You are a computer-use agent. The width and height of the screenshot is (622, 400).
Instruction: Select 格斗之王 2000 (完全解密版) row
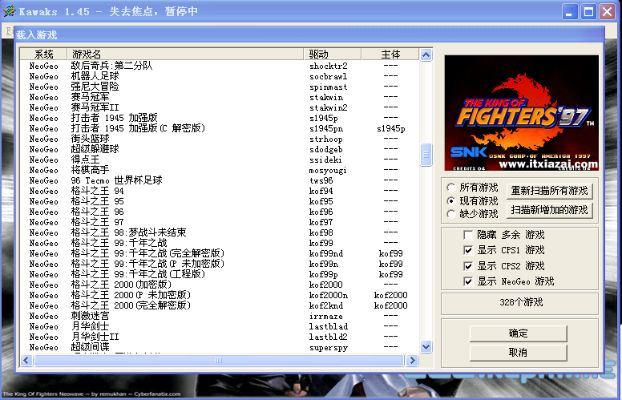pyautogui.click(x=219, y=306)
